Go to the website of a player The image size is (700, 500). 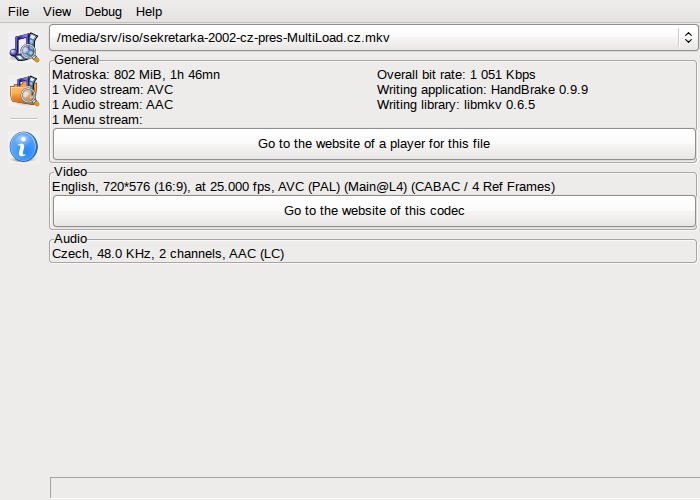374,144
